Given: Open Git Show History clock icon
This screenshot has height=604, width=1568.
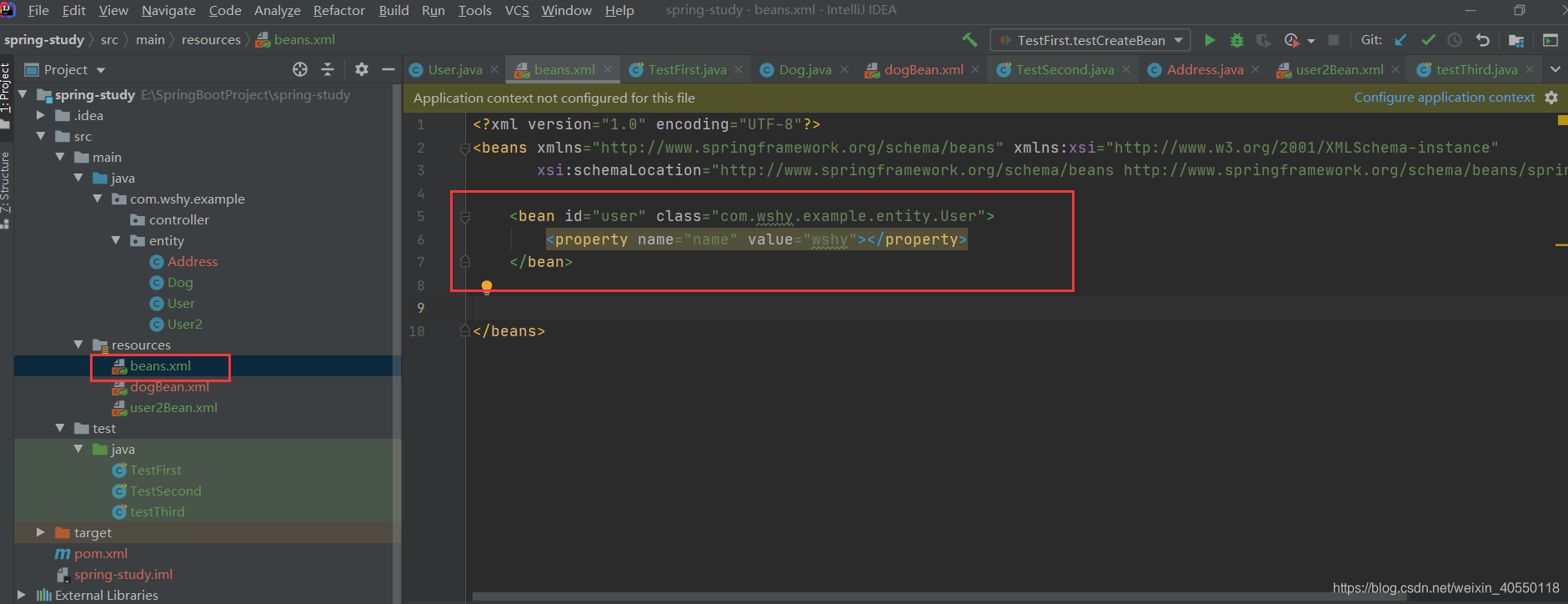Looking at the screenshot, I should (x=1455, y=39).
